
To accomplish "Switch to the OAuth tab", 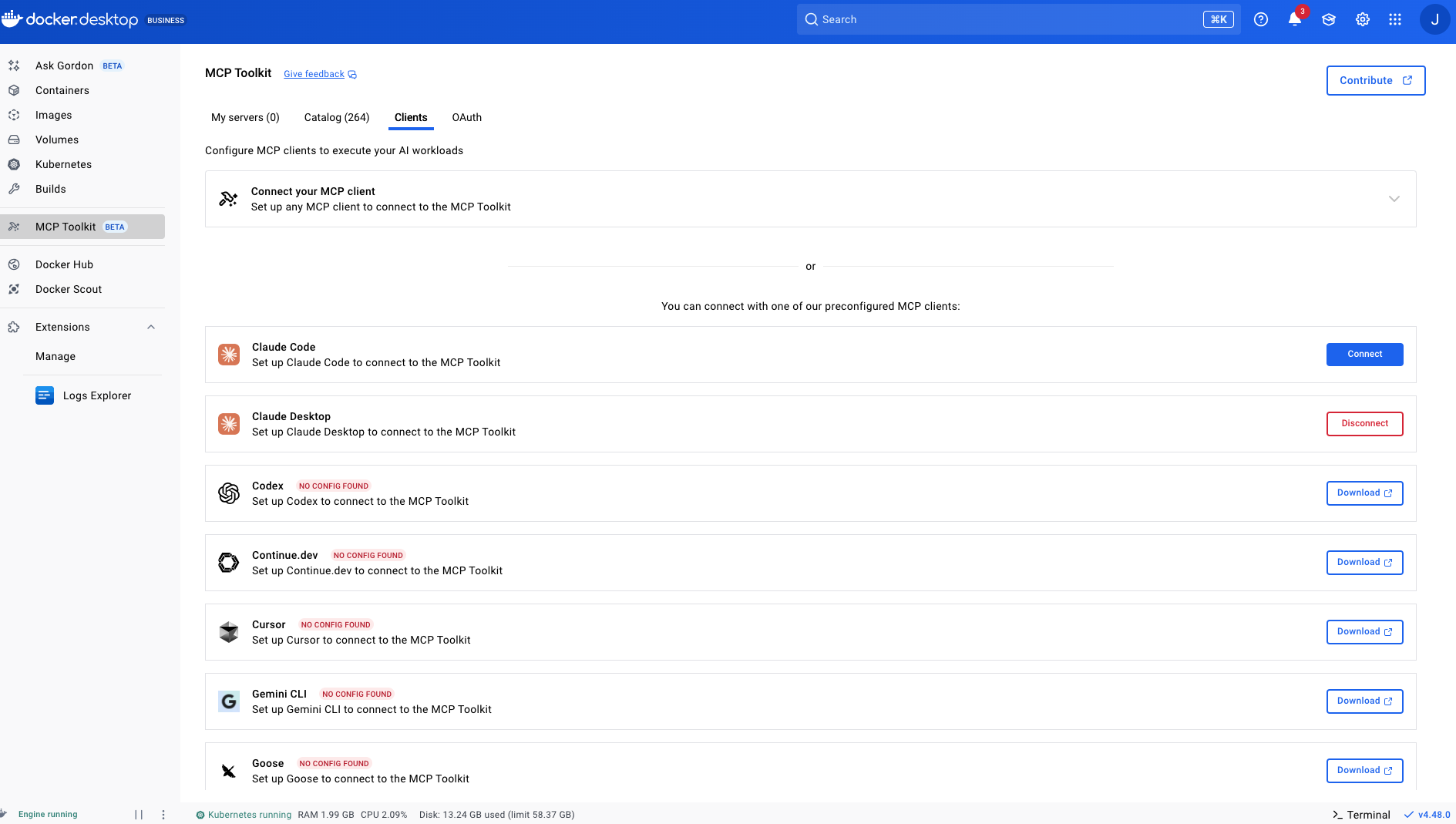I will point(466,117).
